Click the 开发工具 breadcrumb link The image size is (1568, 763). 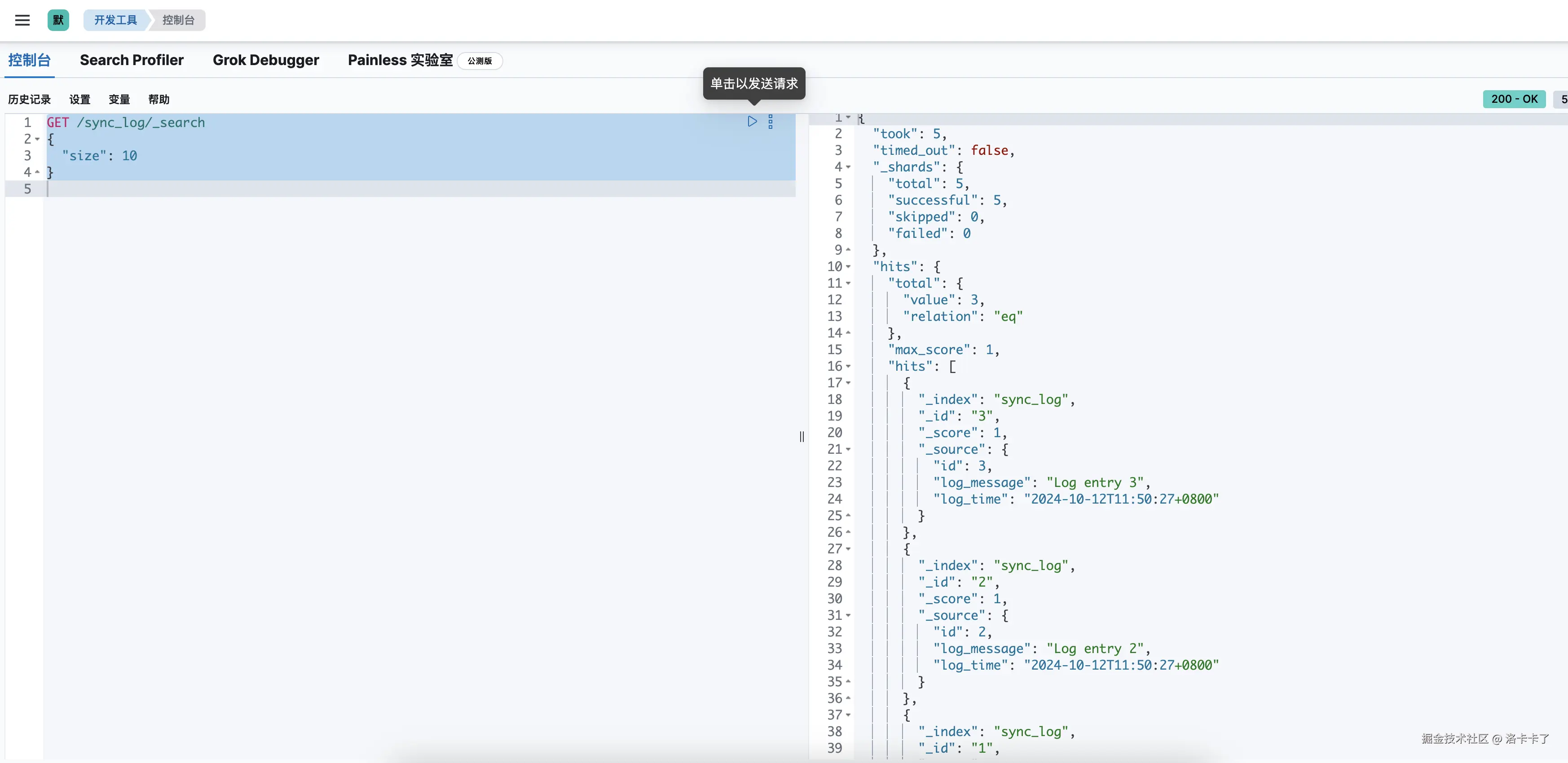(115, 20)
